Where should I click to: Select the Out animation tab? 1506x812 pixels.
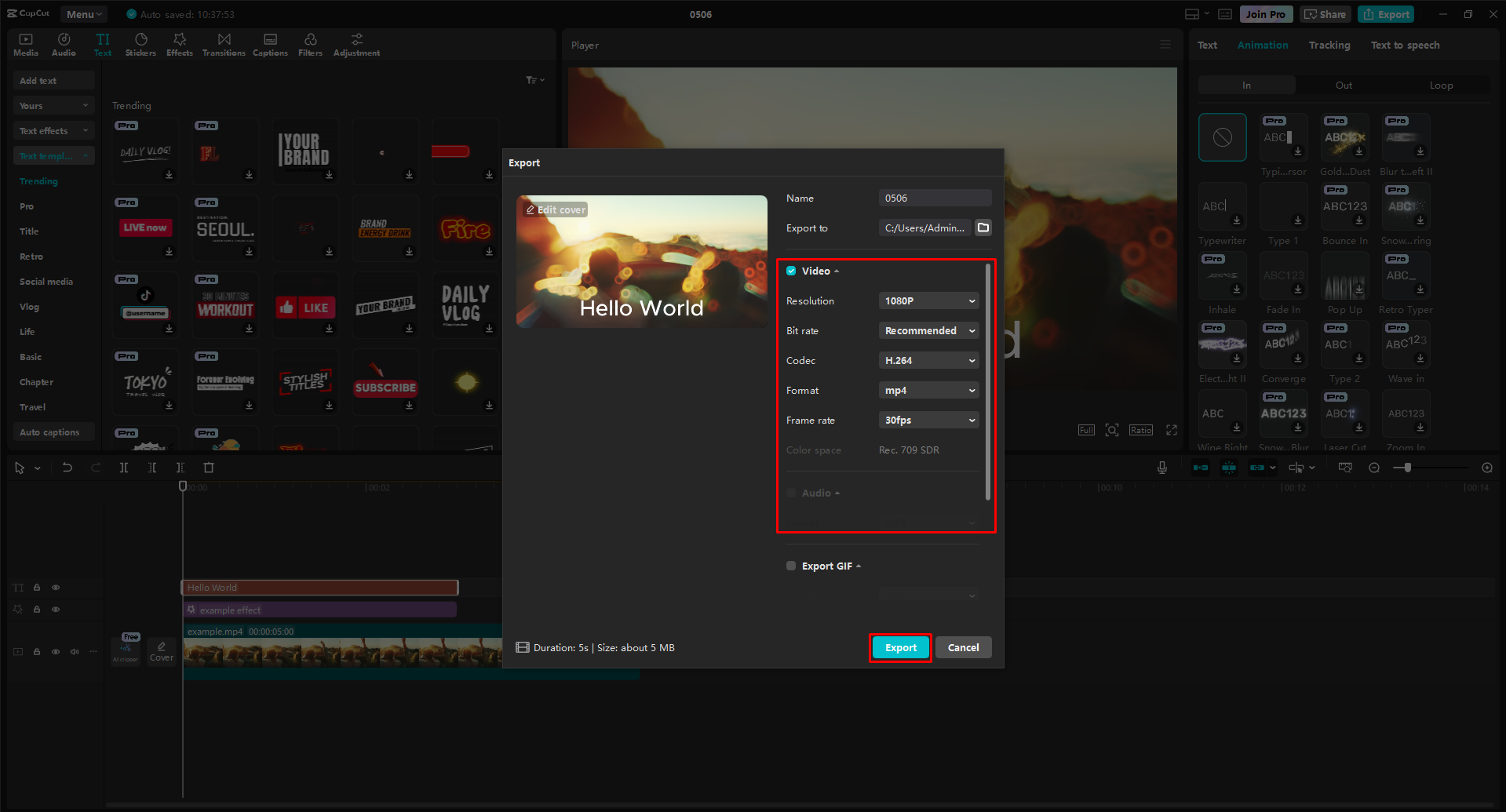click(x=1344, y=85)
